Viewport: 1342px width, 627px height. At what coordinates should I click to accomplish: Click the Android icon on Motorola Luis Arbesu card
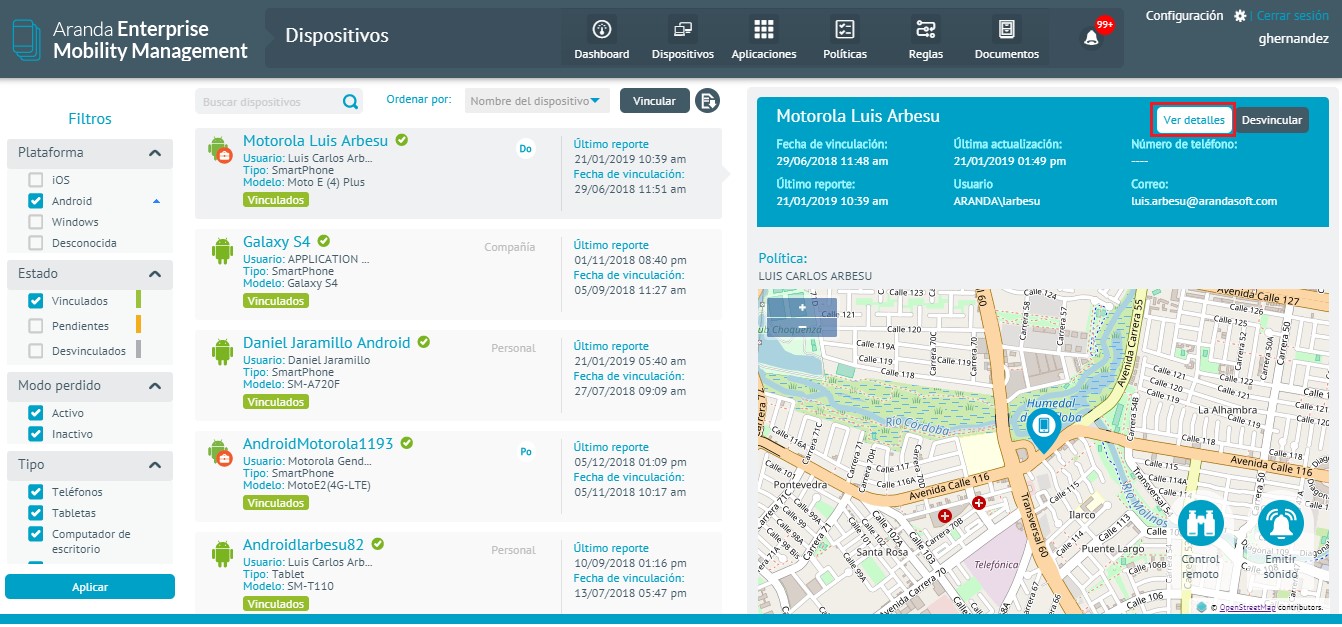tap(221, 150)
